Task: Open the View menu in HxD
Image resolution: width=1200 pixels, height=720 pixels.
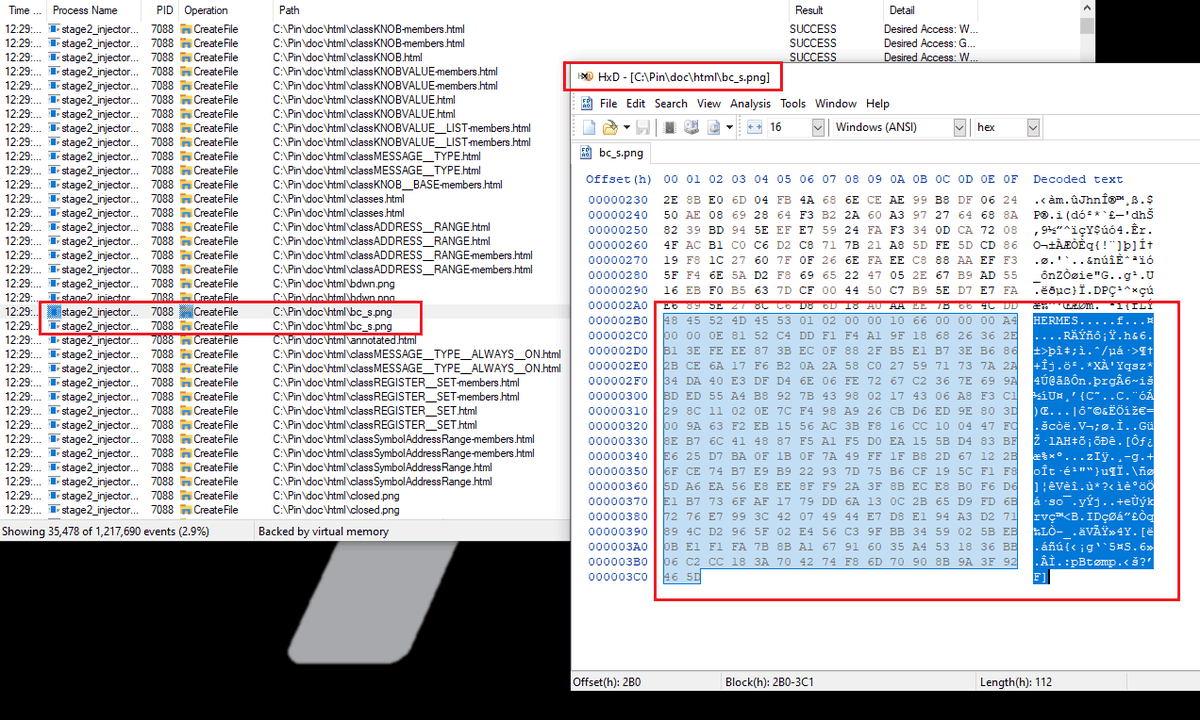Action: 709,104
